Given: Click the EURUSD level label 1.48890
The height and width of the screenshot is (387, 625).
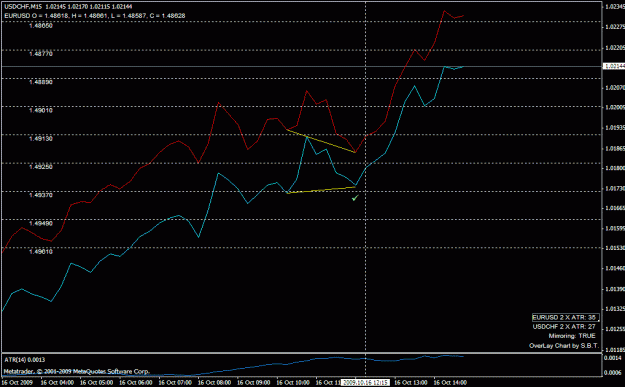Looking at the screenshot, I should 41,82.
